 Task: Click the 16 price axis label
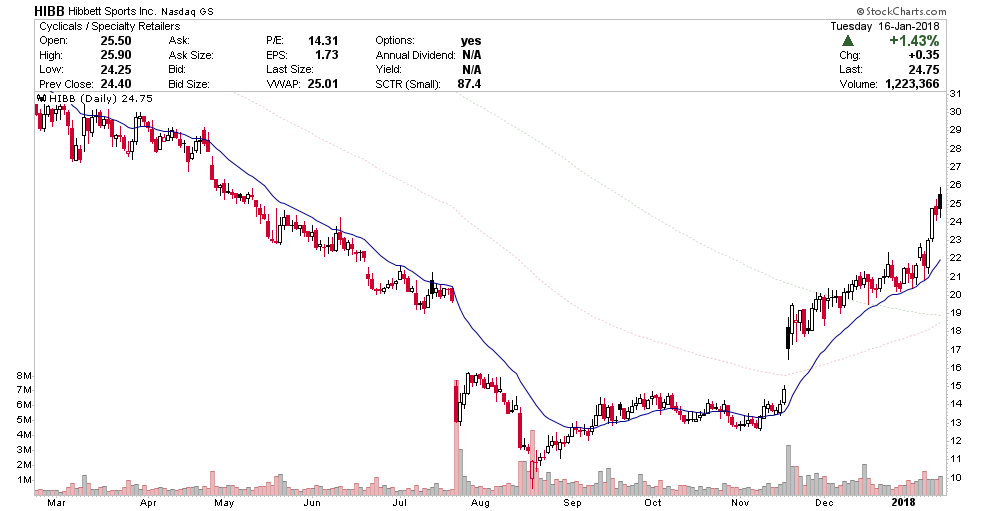pos(955,368)
